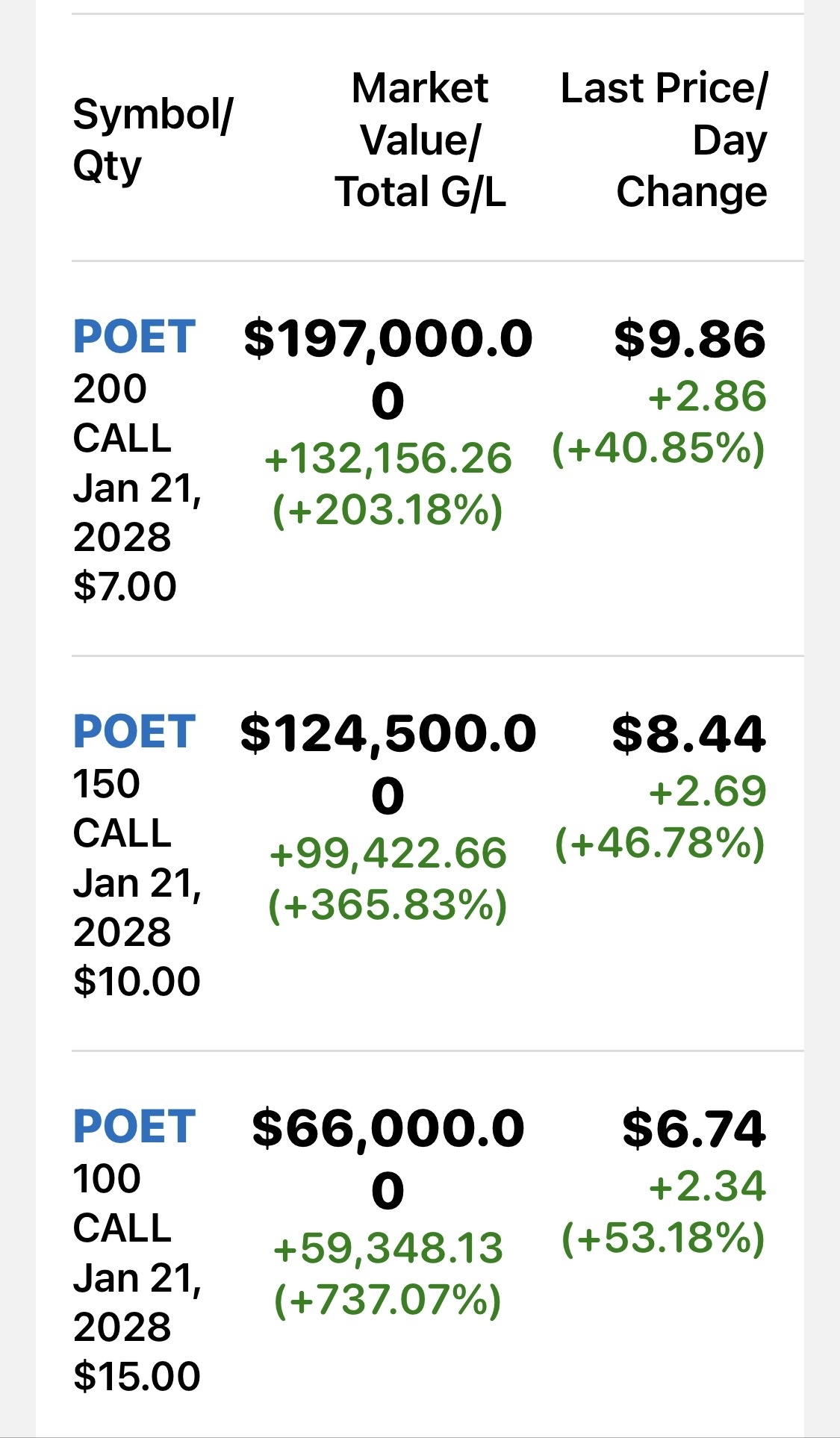Viewport: 840px width, 1438px height.
Task: Tap the +2.34 (+53.18%) day change
Action: [664, 1212]
